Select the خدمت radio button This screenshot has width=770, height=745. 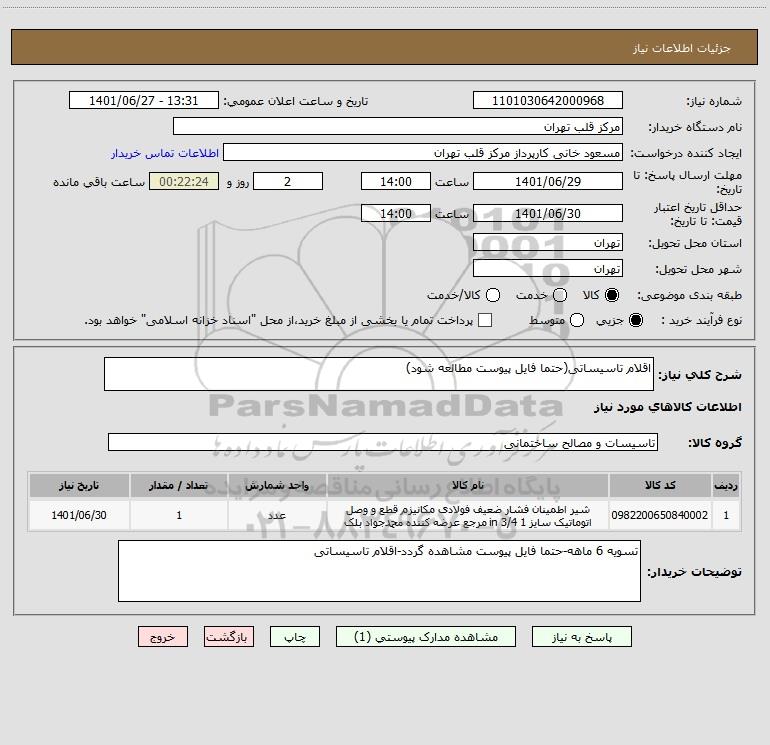click(560, 295)
